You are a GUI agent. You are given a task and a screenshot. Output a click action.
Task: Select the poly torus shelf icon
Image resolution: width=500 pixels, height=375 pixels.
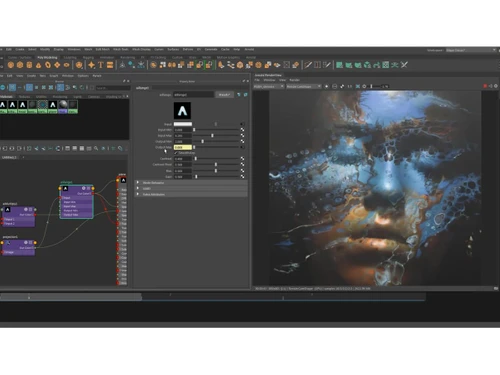pos(48,65)
